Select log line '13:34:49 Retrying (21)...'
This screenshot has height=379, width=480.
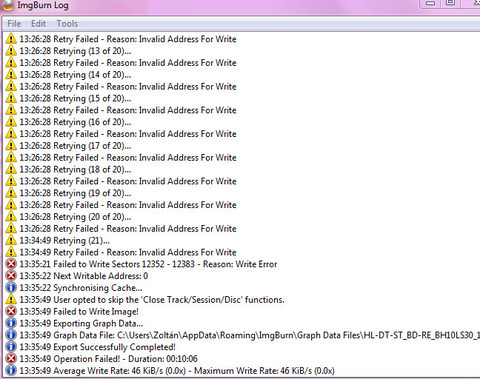[64, 241]
